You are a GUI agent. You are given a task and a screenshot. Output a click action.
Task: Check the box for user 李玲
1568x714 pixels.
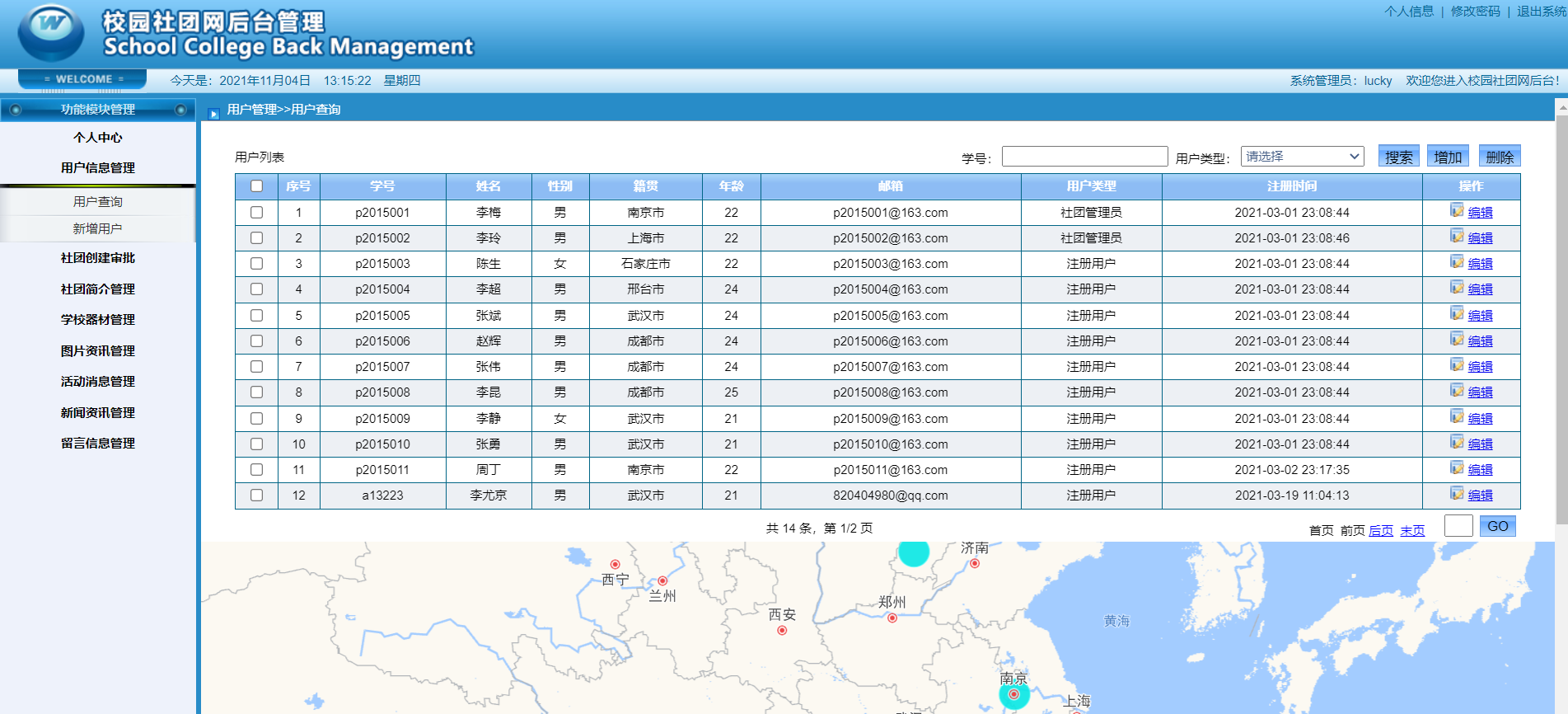coord(257,238)
